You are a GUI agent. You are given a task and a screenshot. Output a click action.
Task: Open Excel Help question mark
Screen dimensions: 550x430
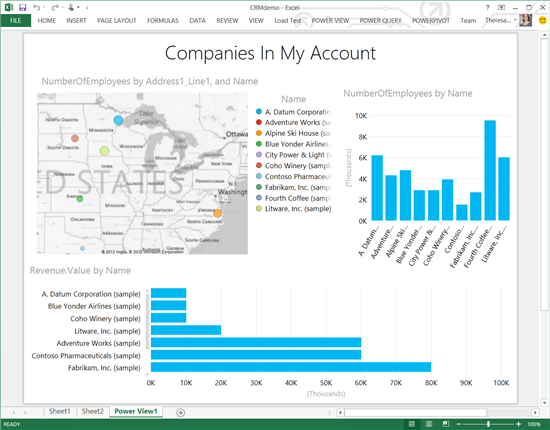tap(487, 7)
